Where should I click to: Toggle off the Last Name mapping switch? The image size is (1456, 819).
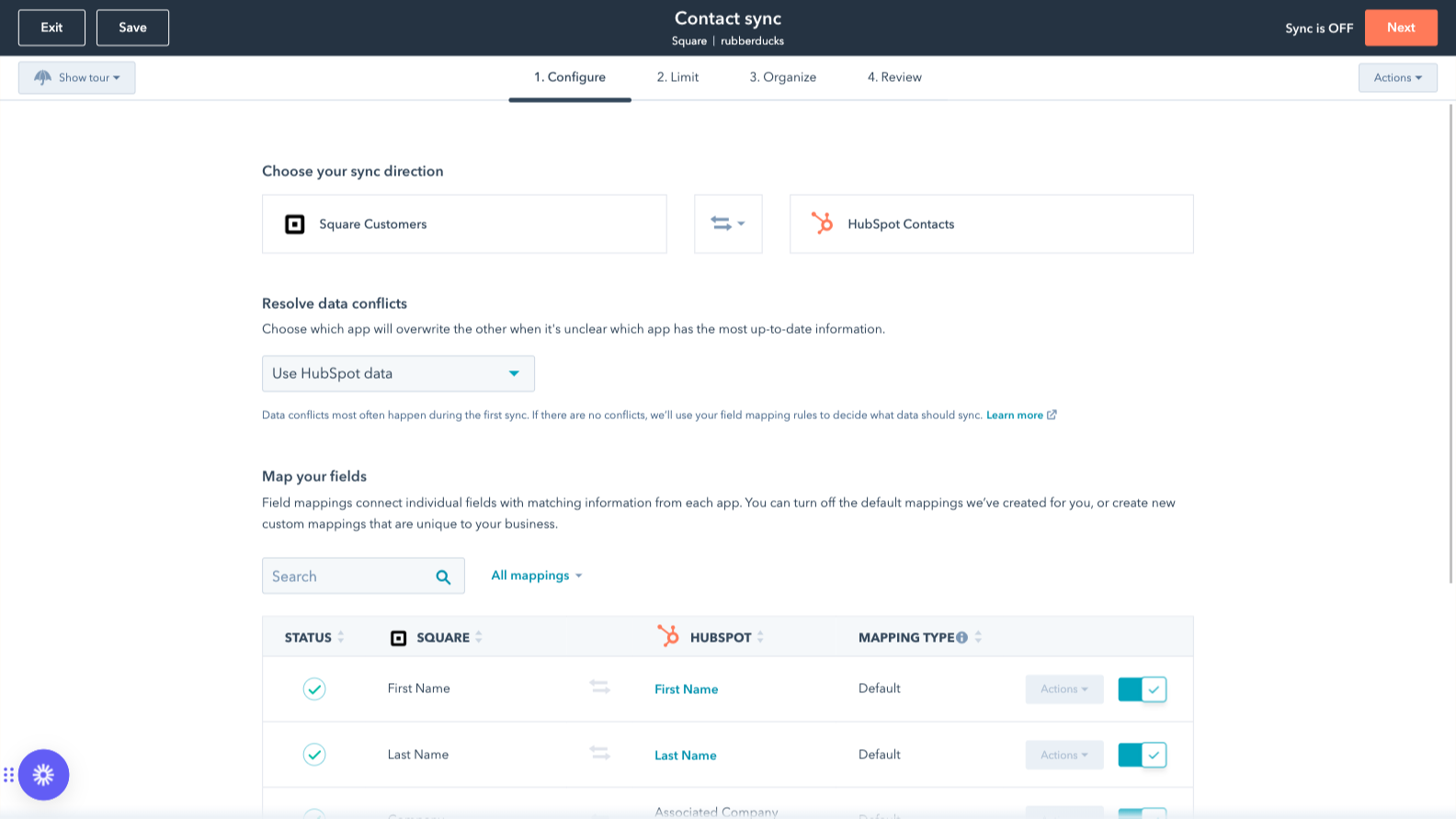pos(1142,755)
